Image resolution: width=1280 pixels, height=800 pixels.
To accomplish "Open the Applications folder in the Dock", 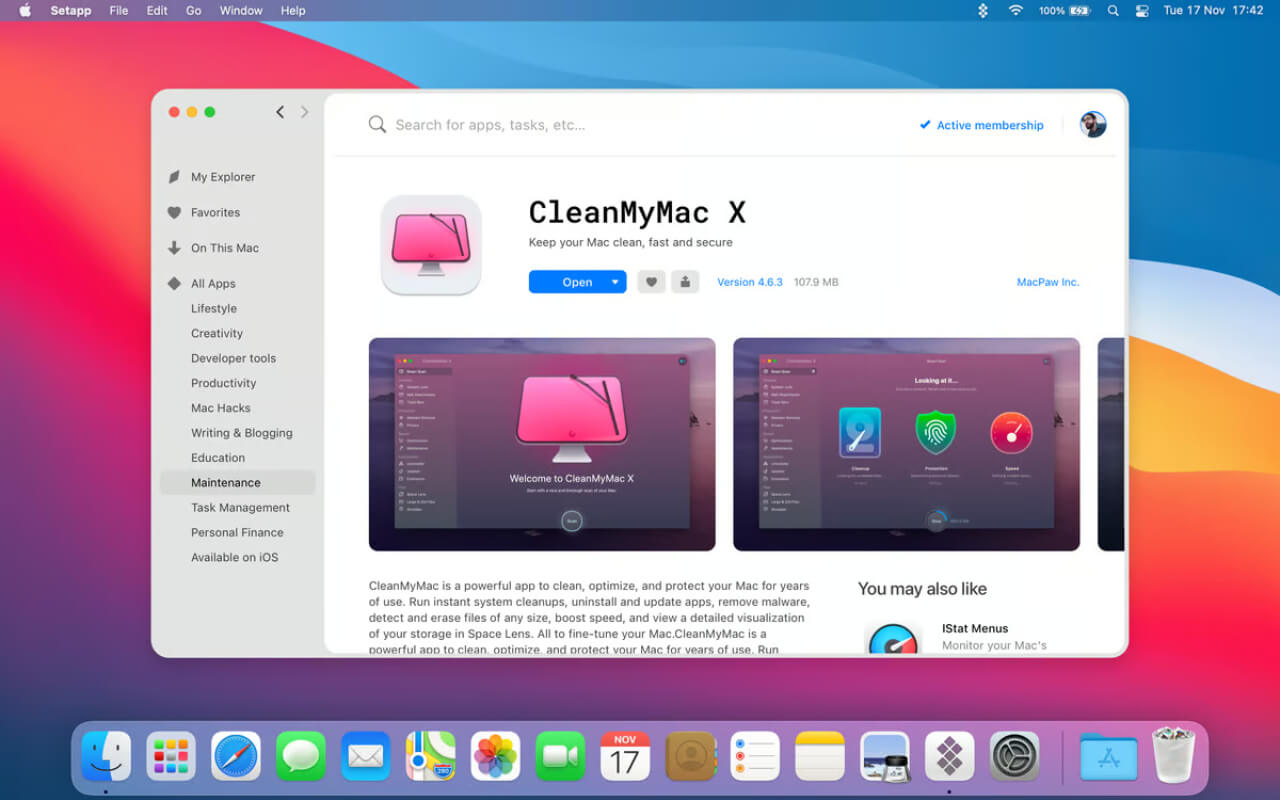I will (x=1109, y=757).
